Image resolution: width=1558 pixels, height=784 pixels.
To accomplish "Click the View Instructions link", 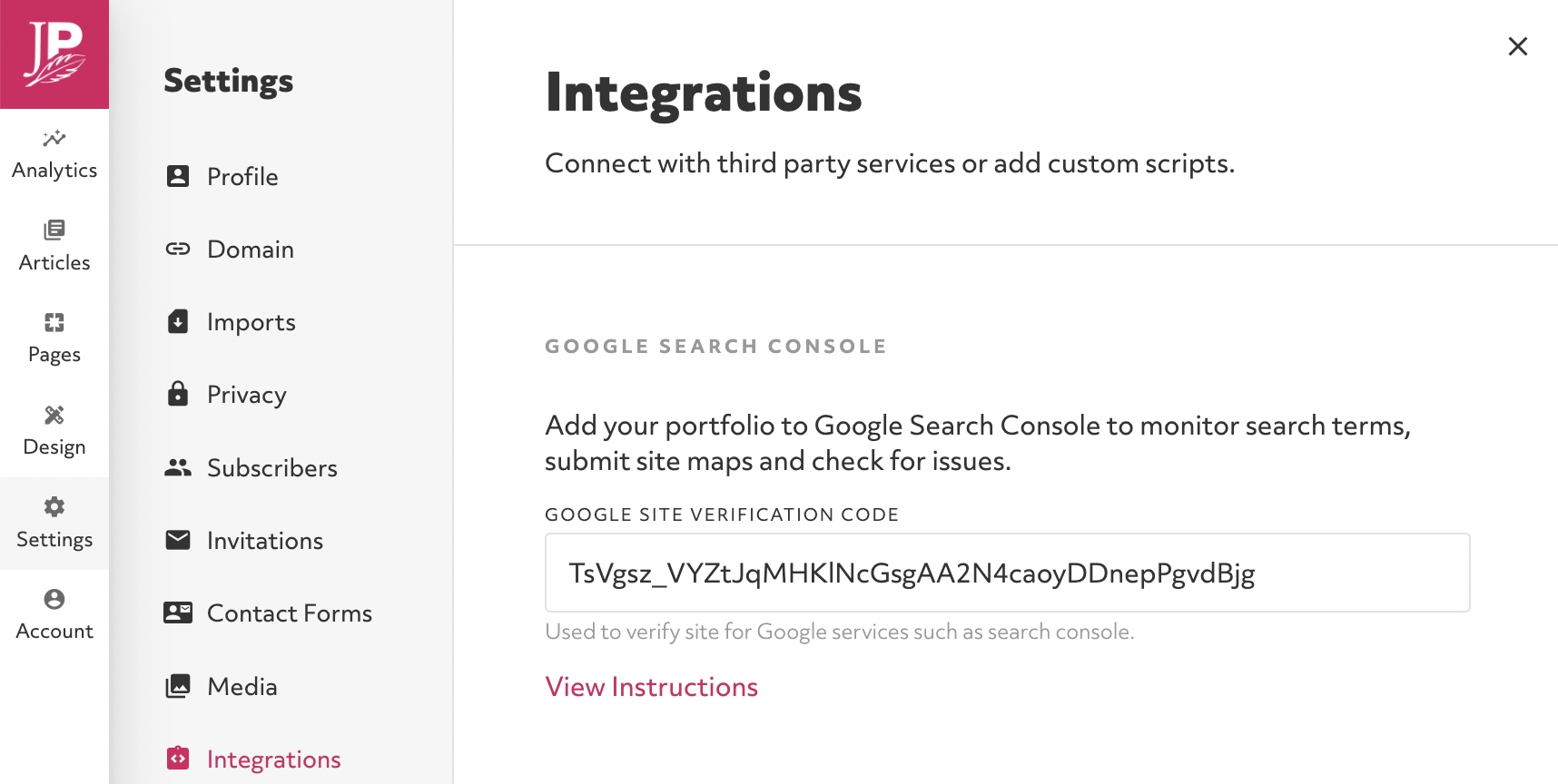I will click(x=651, y=687).
